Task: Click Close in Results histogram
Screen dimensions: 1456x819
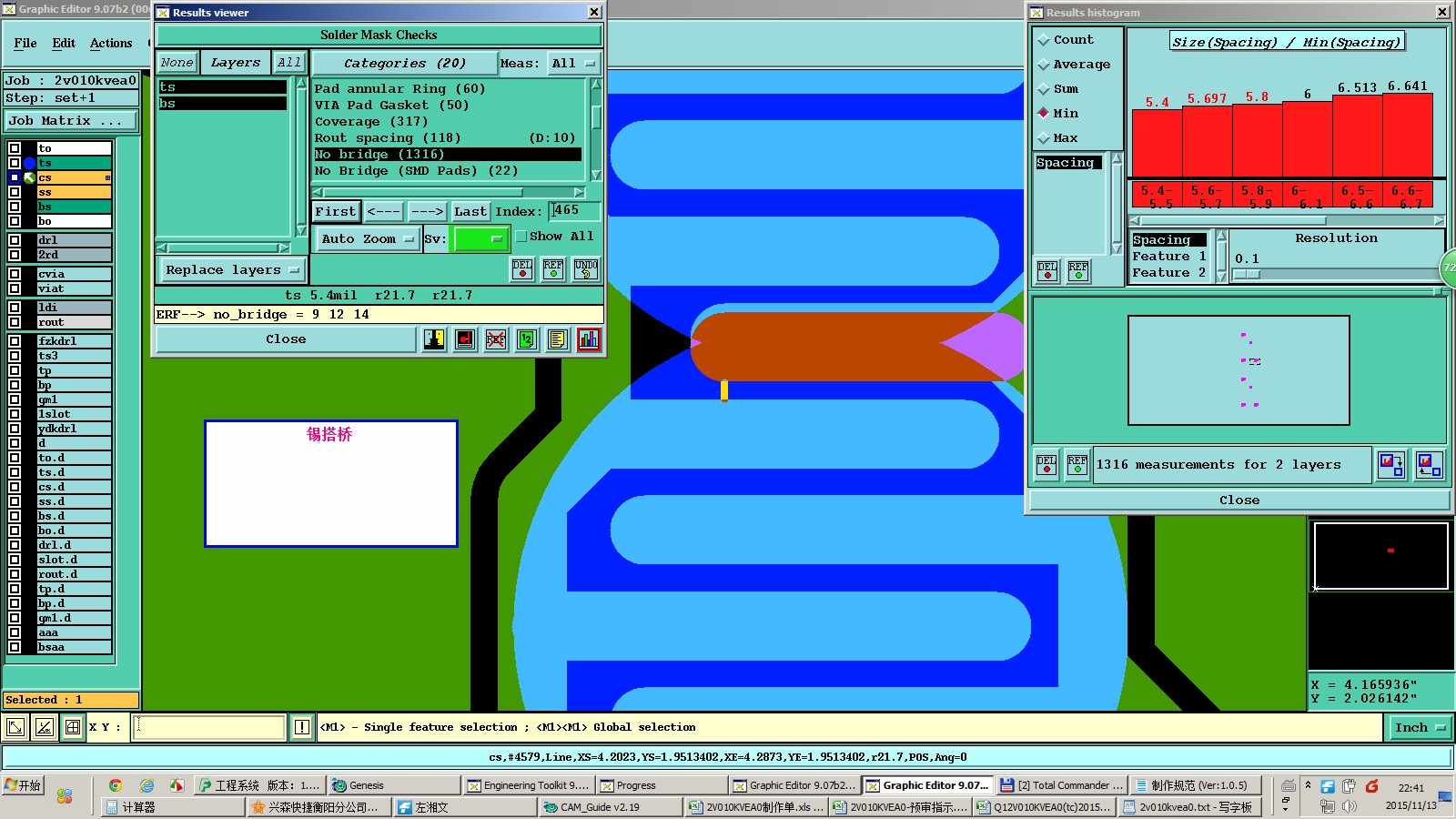Action: tap(1239, 500)
